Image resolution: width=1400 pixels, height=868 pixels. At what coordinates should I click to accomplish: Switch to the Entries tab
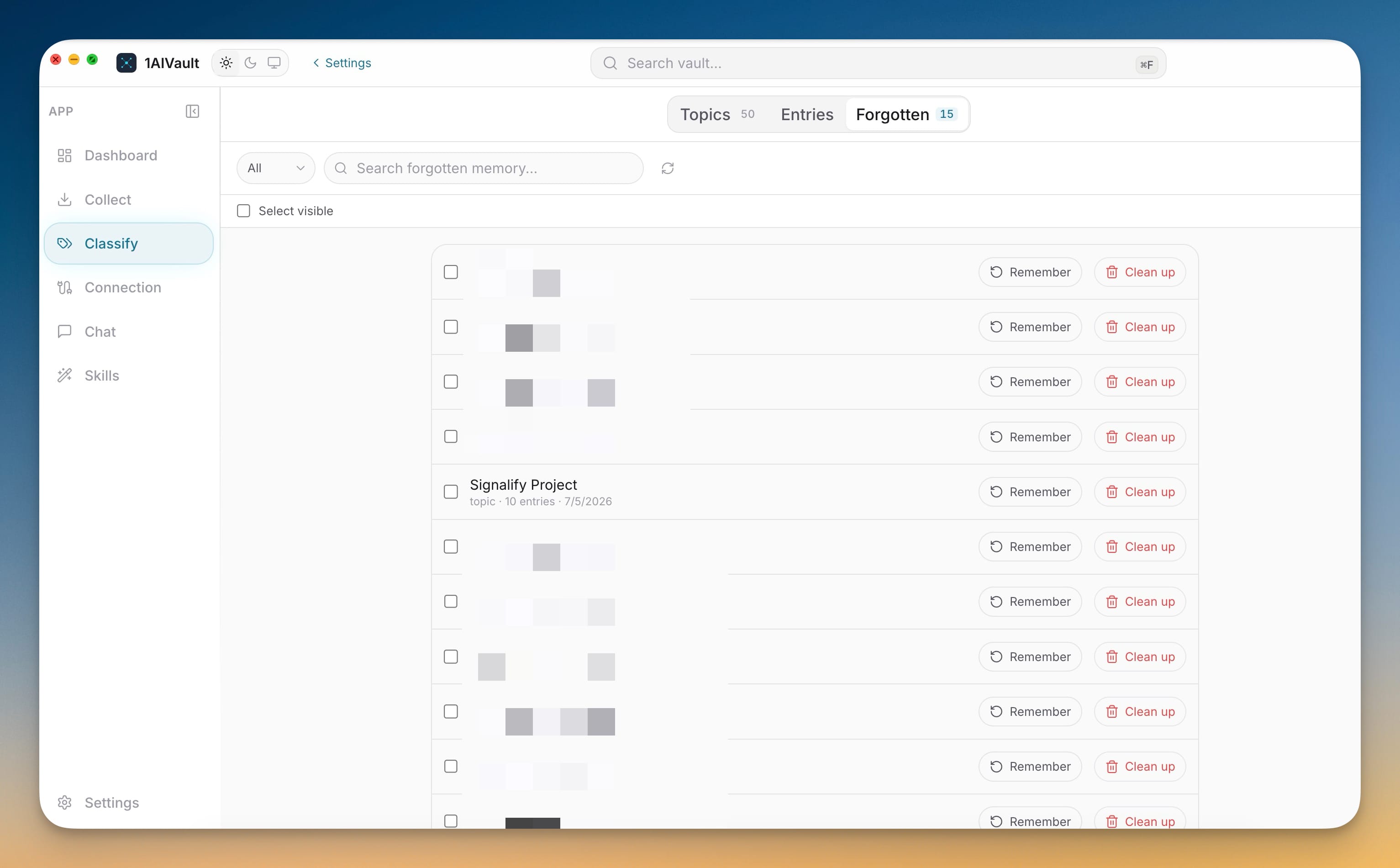point(807,114)
